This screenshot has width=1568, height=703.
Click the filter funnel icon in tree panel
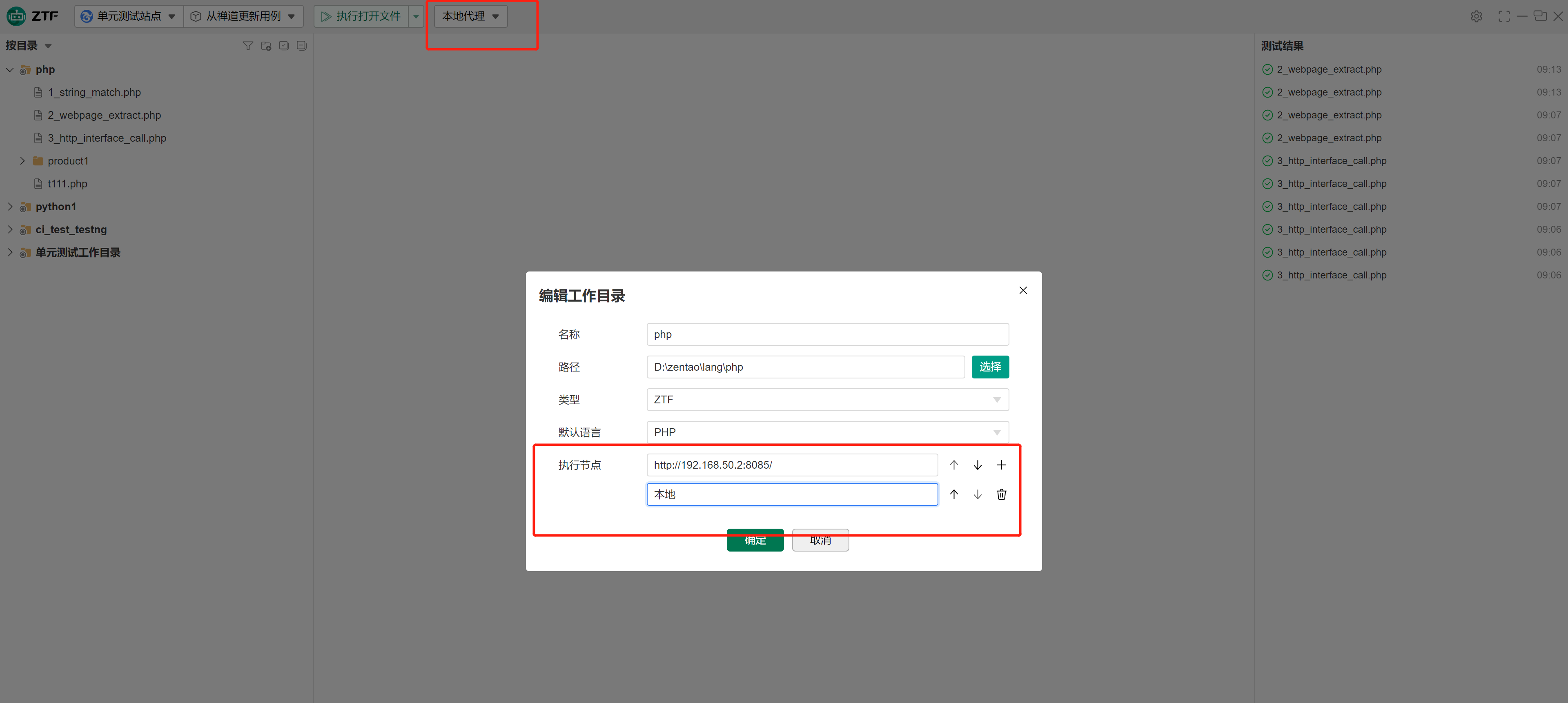247,46
